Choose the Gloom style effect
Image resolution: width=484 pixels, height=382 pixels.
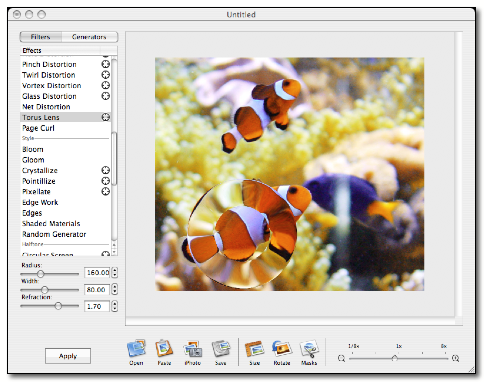click(x=33, y=160)
